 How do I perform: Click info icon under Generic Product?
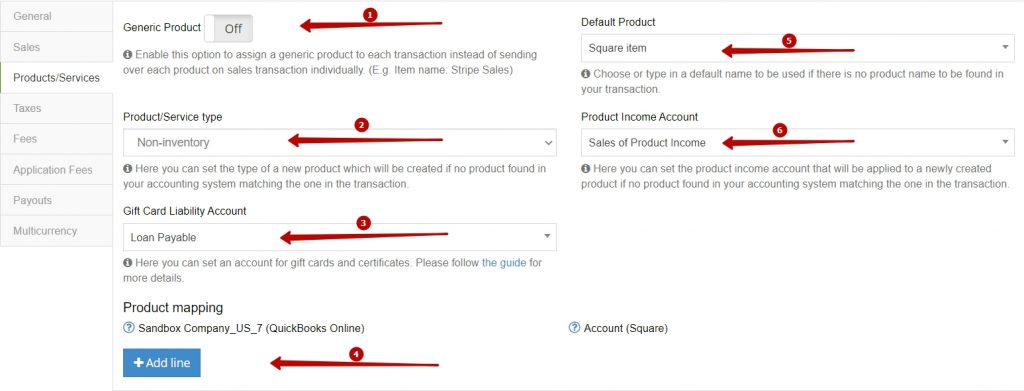[x=128, y=55]
